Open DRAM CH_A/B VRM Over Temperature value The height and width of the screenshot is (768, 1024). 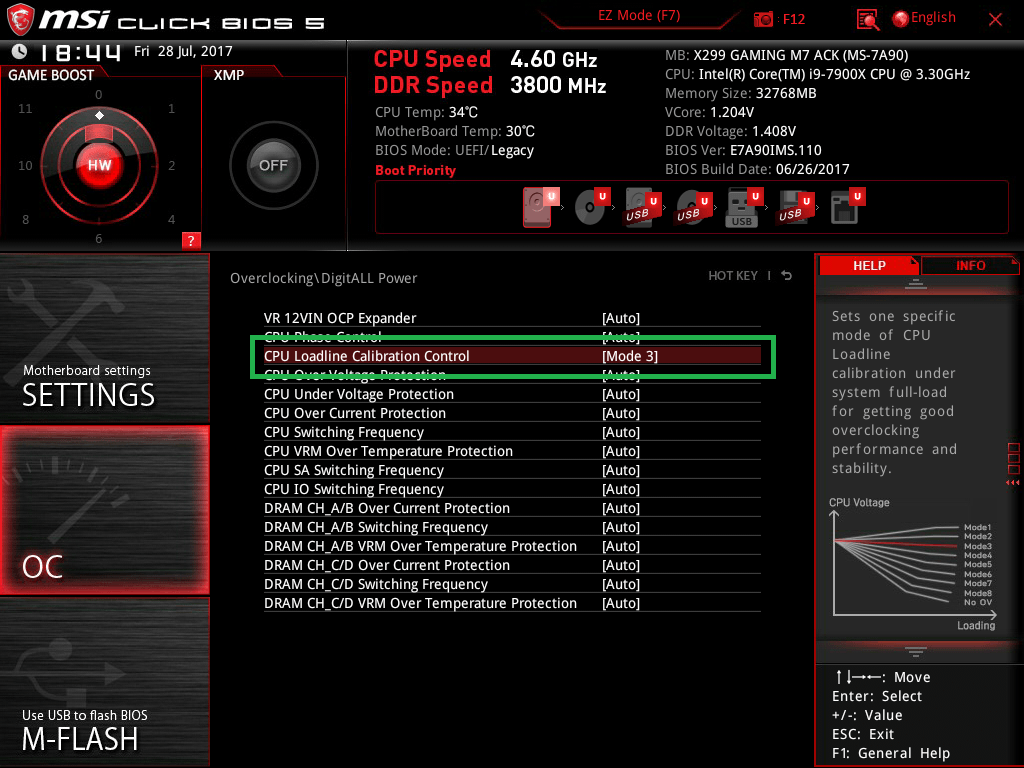click(x=621, y=545)
